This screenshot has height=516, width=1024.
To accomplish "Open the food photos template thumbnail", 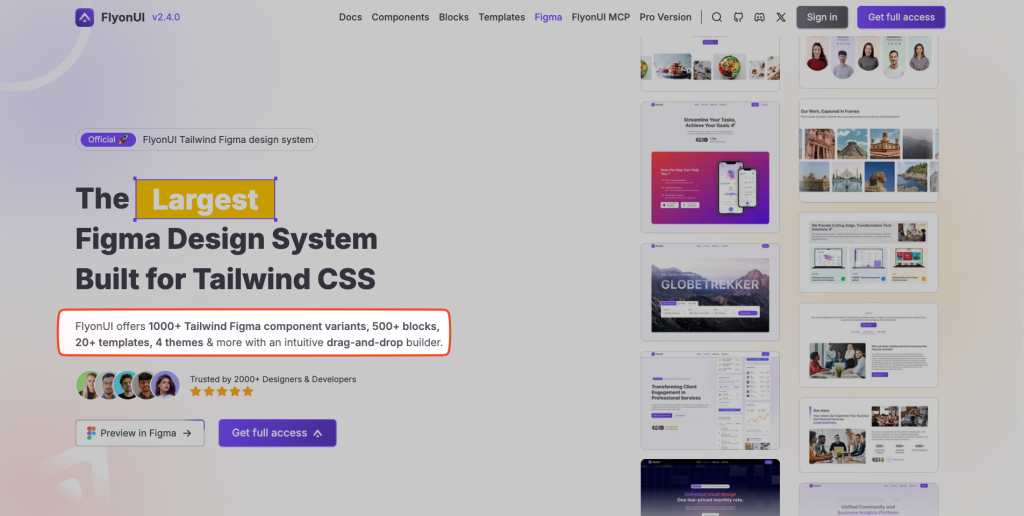I will tap(710, 63).
